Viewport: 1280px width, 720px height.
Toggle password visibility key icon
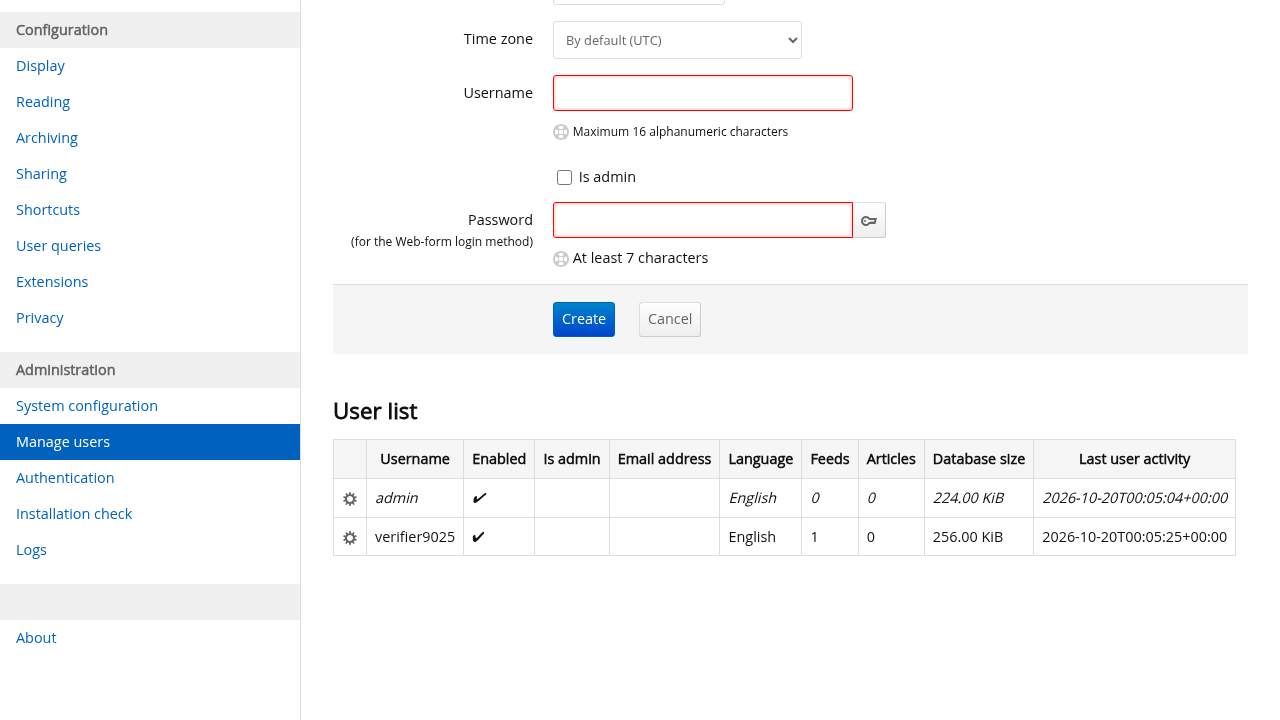869,220
